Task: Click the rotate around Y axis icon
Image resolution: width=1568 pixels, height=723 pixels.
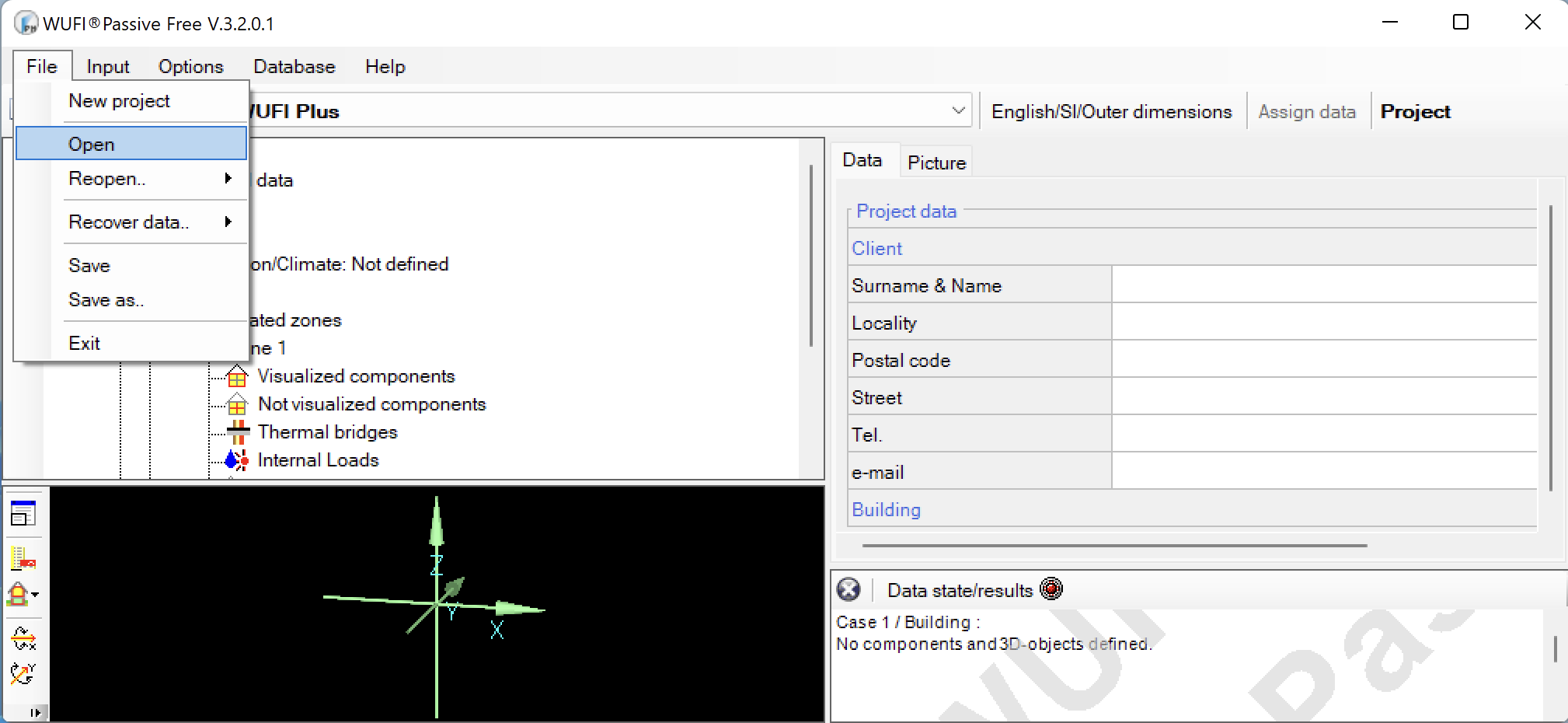Action: 23,673
